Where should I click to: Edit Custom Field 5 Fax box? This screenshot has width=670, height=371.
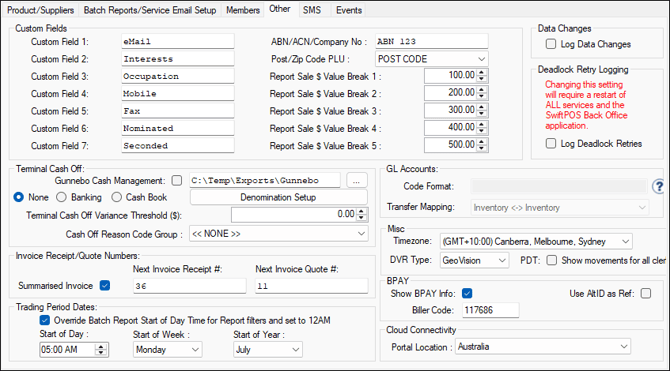click(178, 111)
